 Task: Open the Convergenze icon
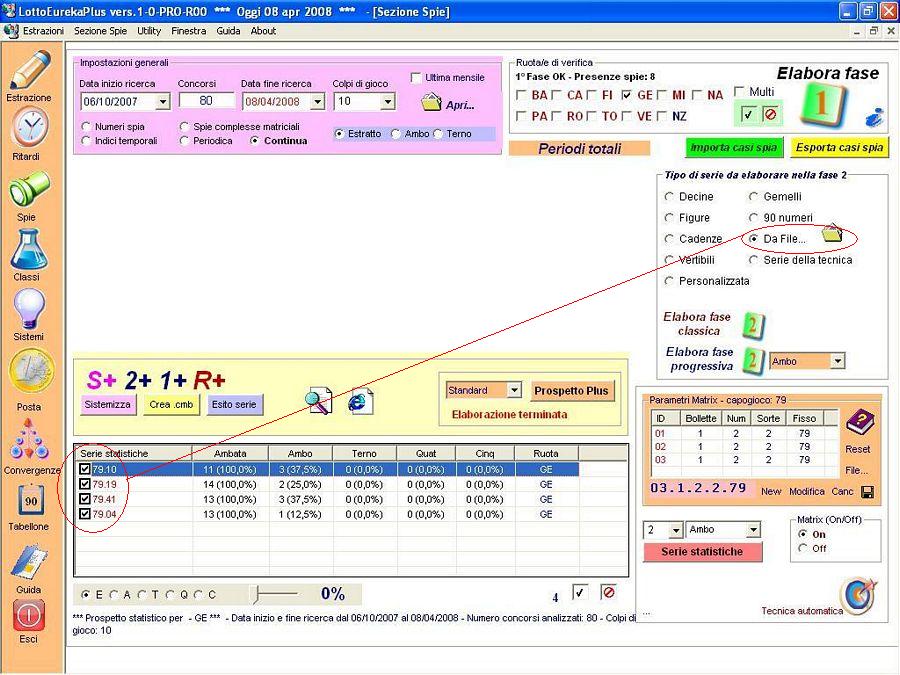click(29, 440)
